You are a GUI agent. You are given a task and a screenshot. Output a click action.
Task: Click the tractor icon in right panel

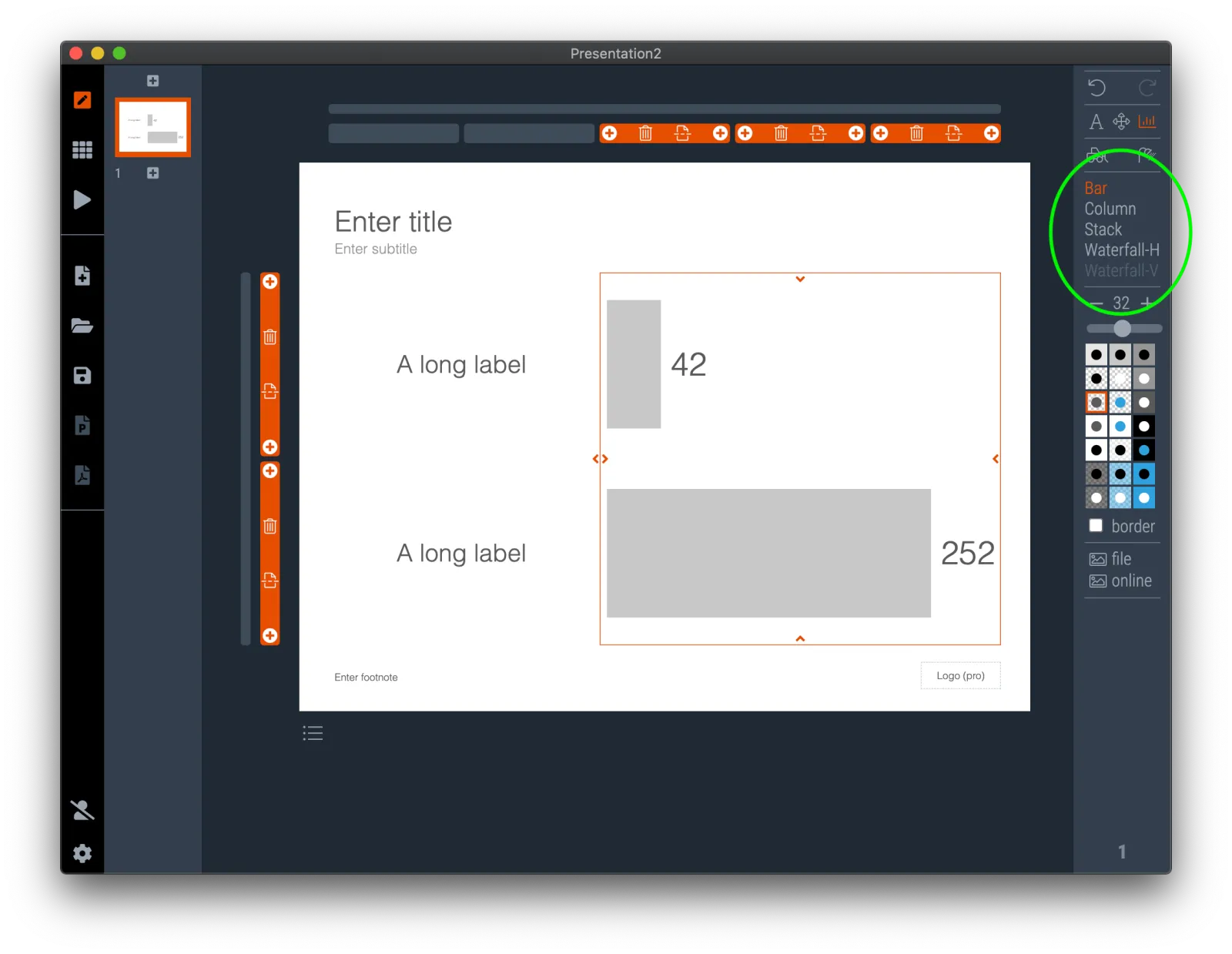pyautogui.click(x=1096, y=156)
